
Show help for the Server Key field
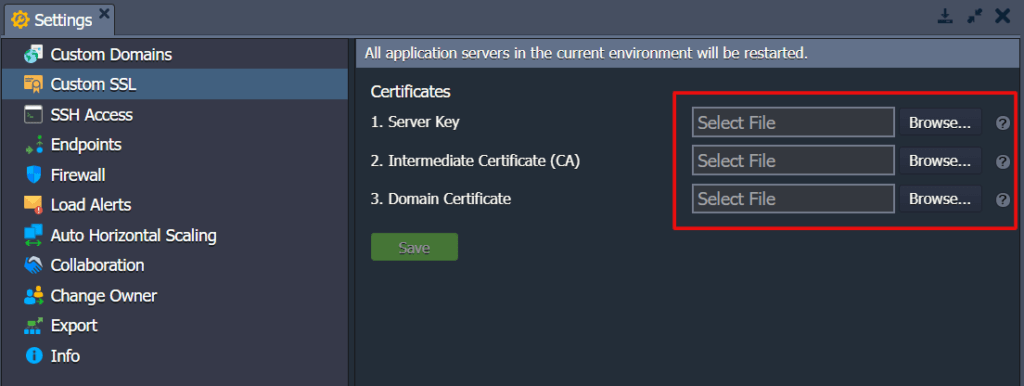pyautogui.click(x=1003, y=123)
